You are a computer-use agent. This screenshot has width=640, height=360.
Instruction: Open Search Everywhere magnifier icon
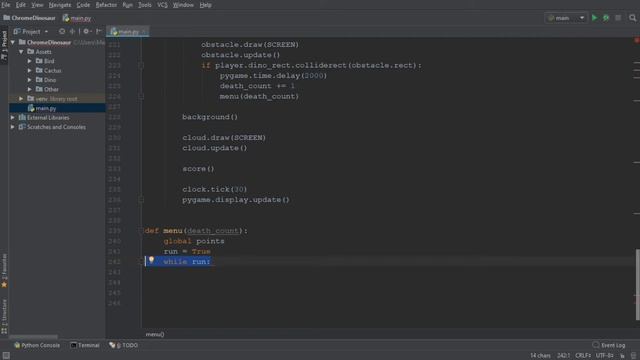point(633,18)
